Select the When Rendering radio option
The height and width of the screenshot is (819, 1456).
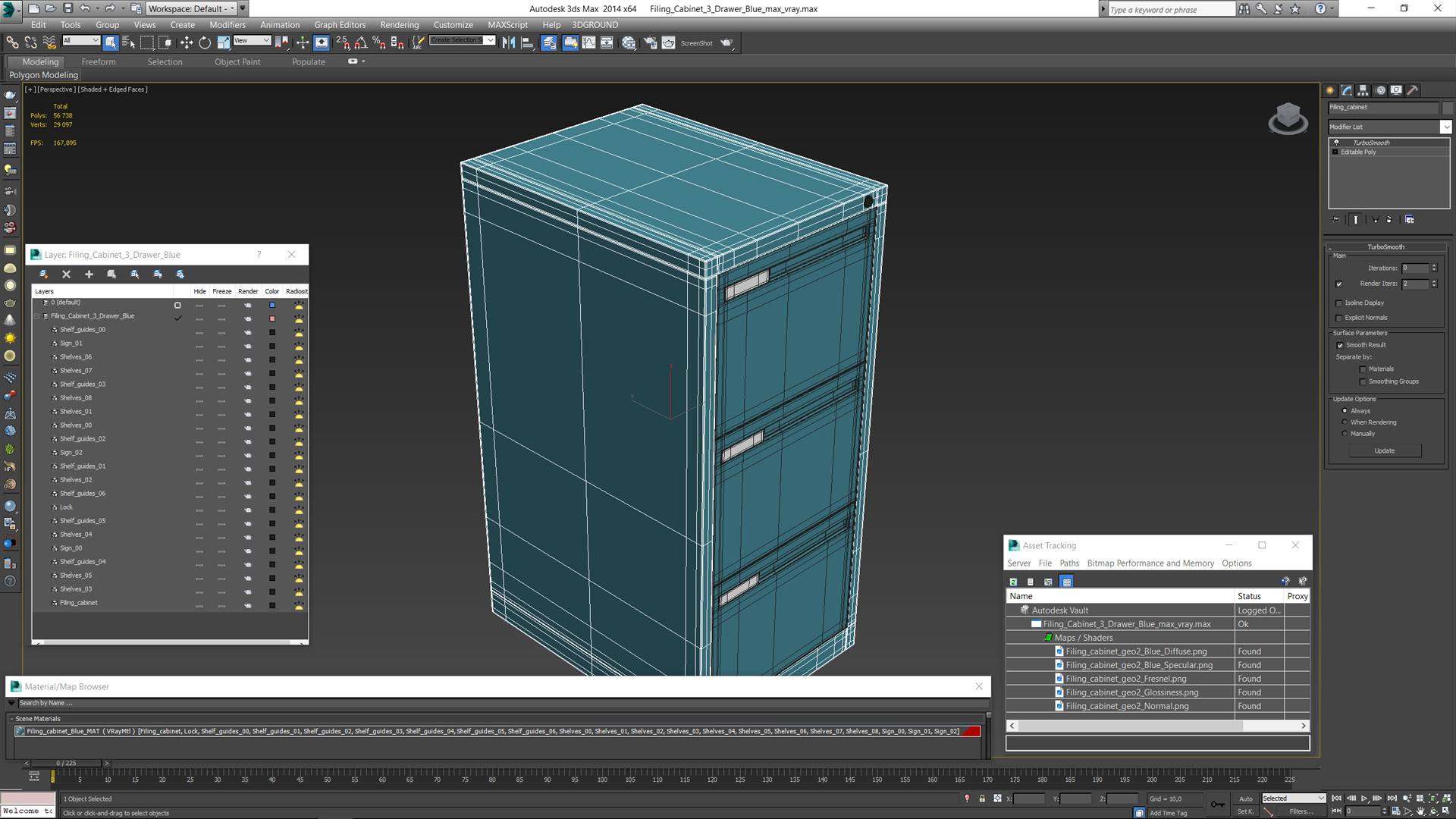pyautogui.click(x=1345, y=422)
